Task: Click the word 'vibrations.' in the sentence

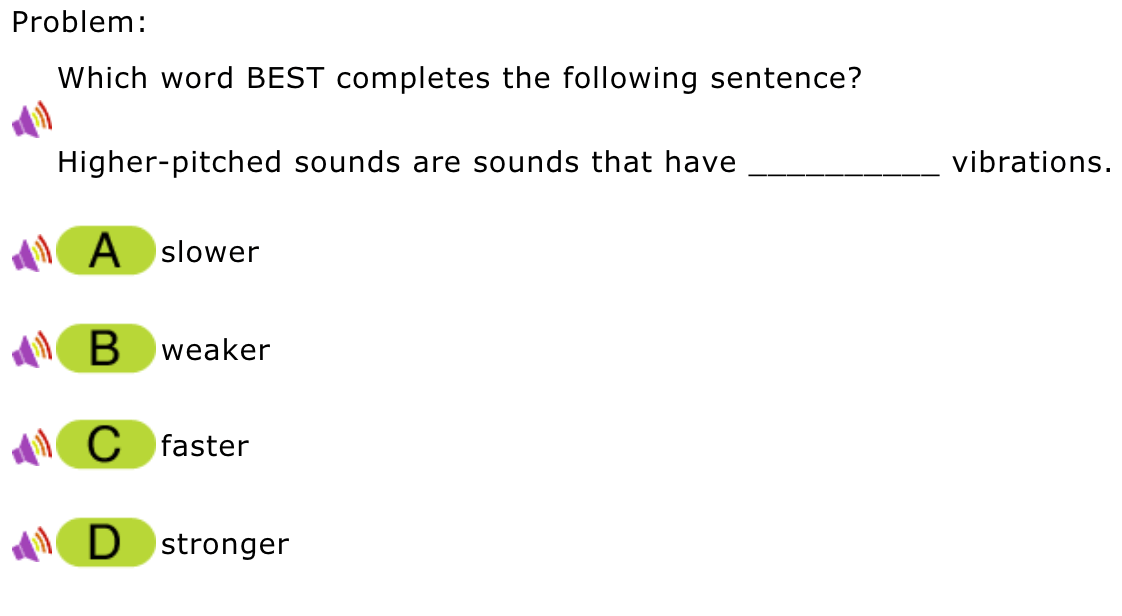Action: [1031, 162]
